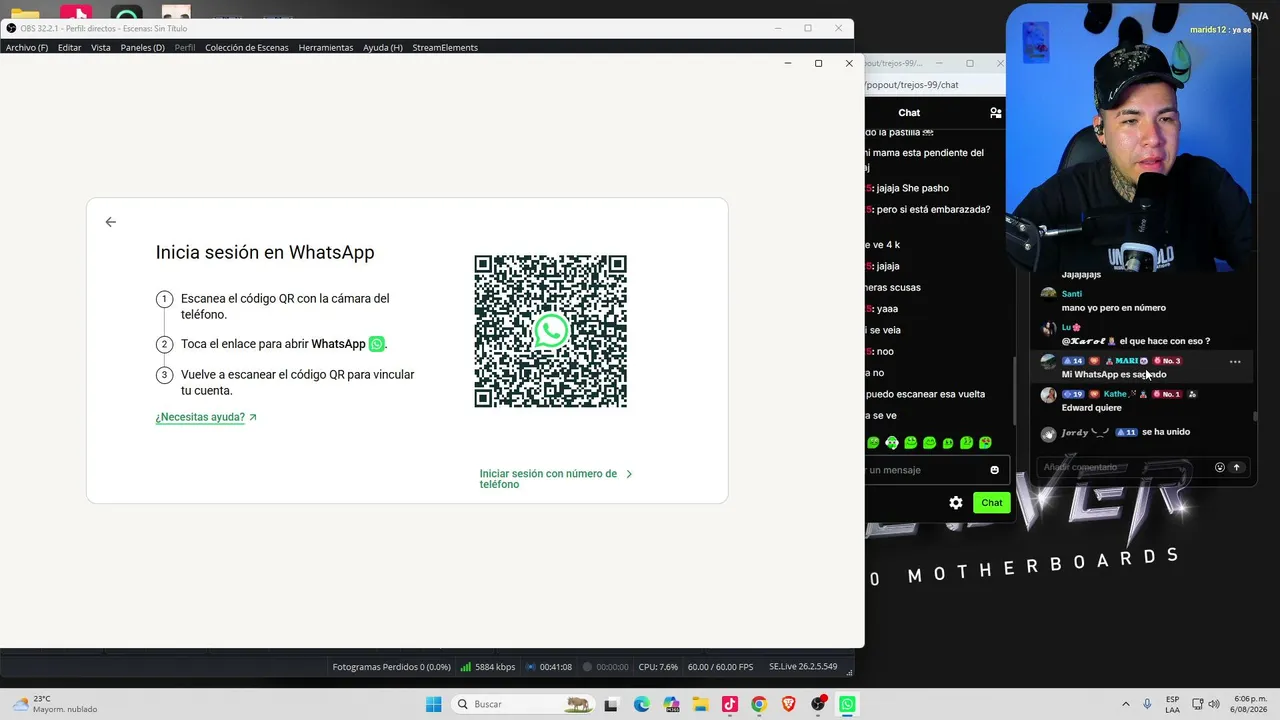Click the popout chat address bar URL
This screenshot has width=1280, height=720.
(913, 85)
